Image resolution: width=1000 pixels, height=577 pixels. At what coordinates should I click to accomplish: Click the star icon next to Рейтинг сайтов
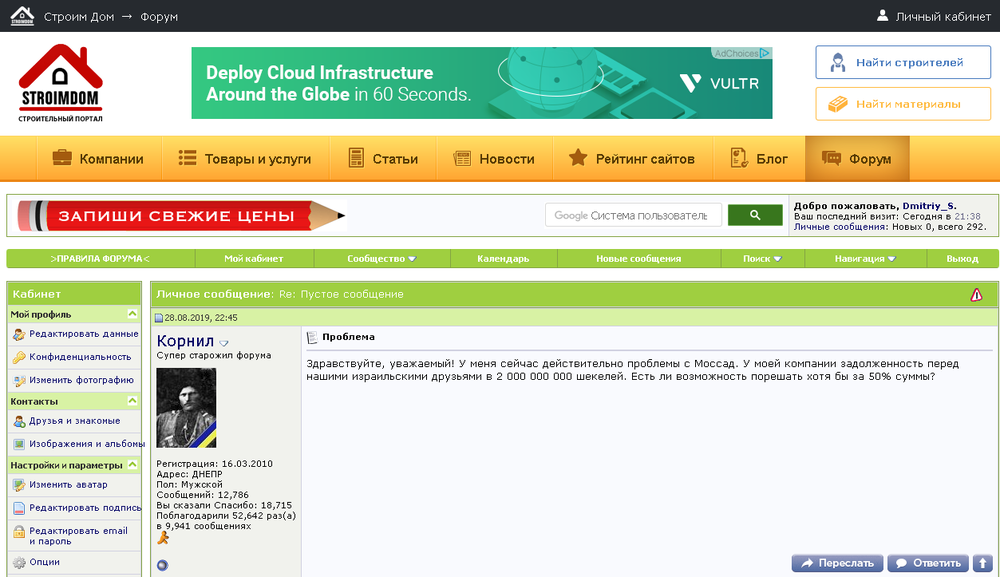pyautogui.click(x=578, y=157)
